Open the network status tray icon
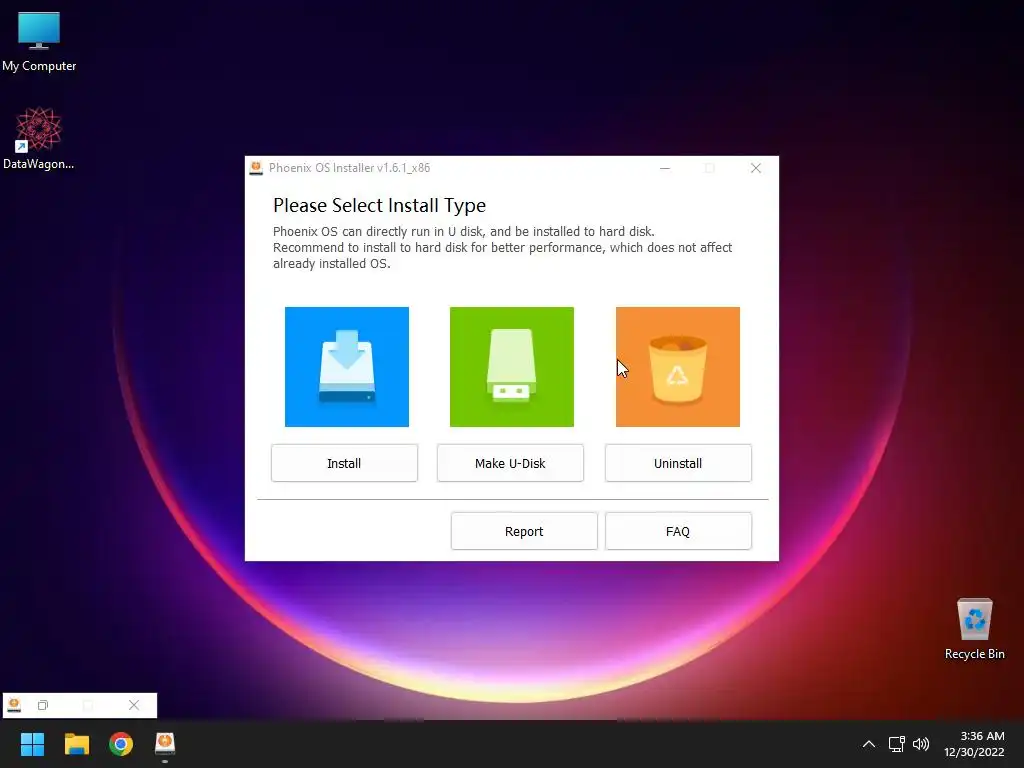 [896, 744]
